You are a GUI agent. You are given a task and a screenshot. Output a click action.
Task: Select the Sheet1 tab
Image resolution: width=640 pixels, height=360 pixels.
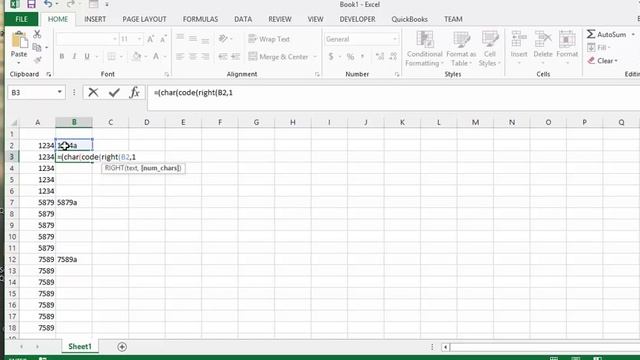(80, 347)
